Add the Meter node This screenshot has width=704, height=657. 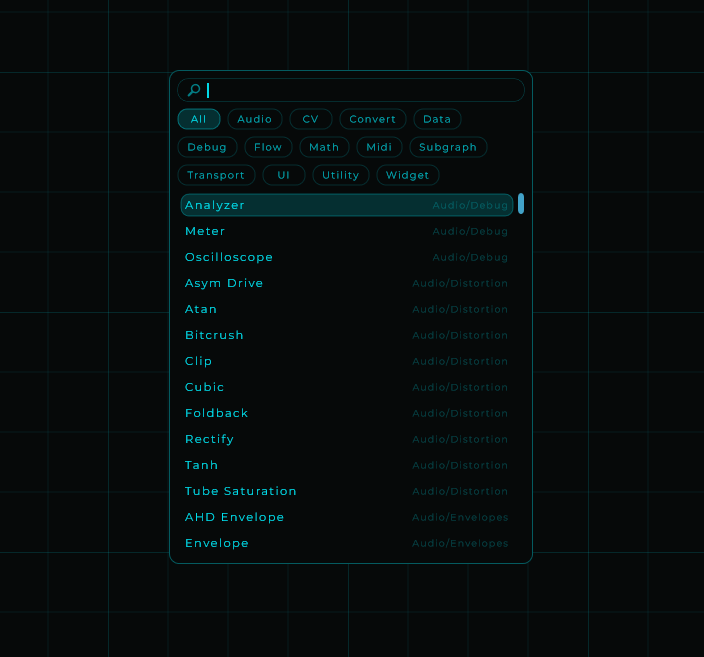pyautogui.click(x=347, y=231)
